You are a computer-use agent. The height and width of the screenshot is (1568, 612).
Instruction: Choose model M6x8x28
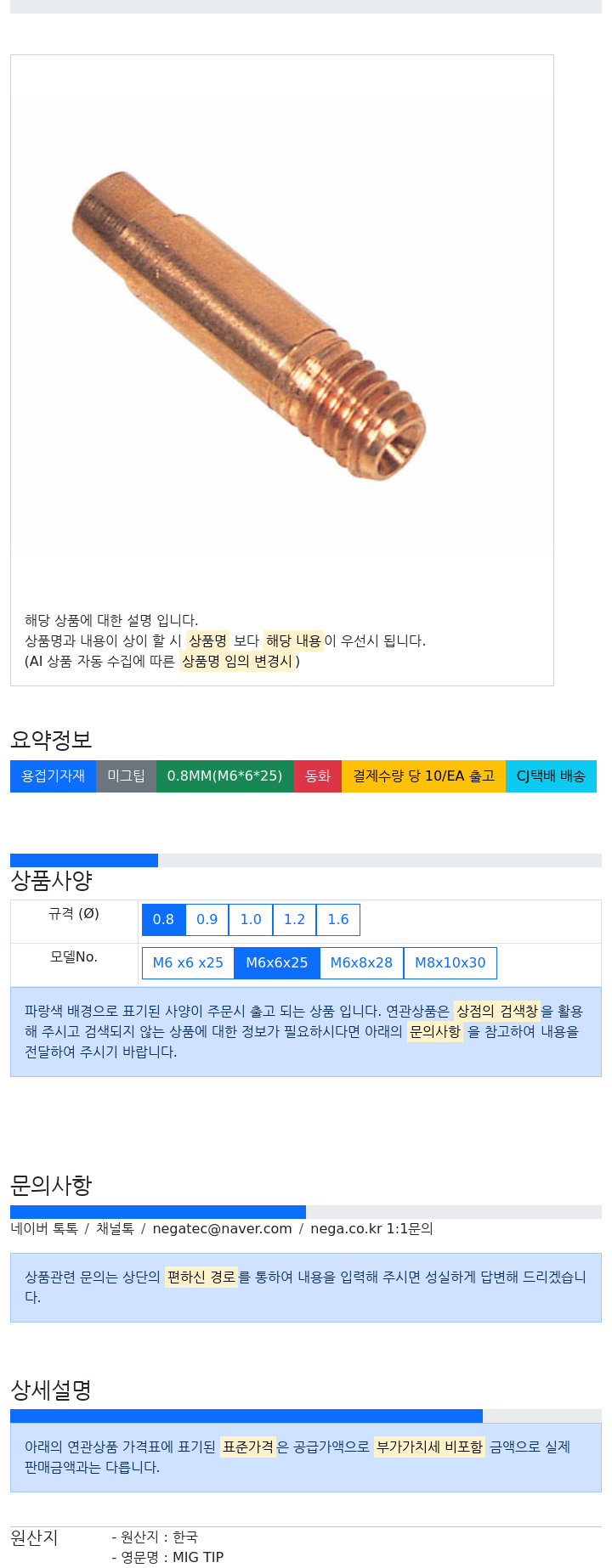pyautogui.click(x=361, y=963)
